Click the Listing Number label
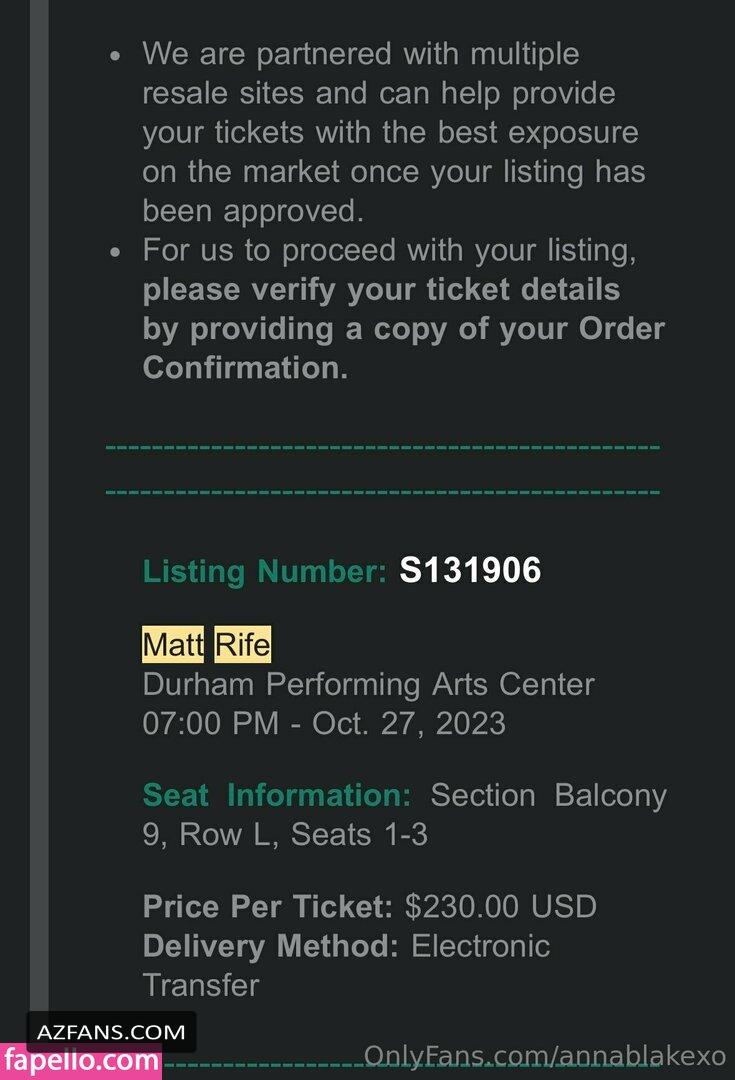 click(264, 572)
